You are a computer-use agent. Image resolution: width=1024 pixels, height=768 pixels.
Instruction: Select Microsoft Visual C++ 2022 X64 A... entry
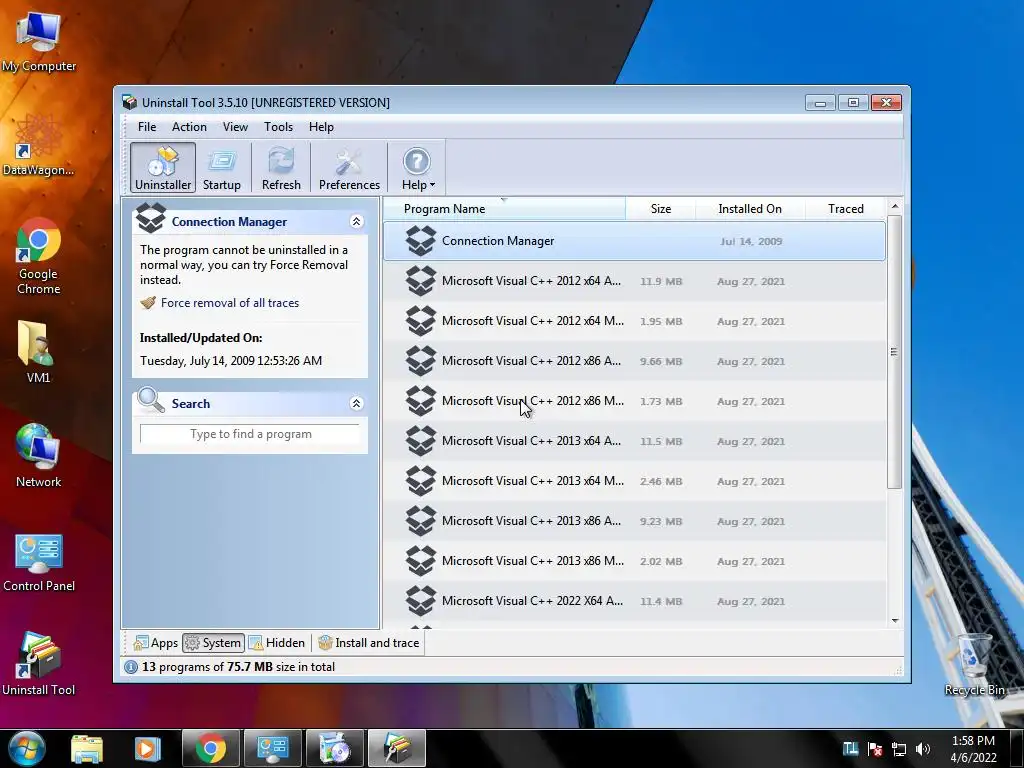pos(634,601)
